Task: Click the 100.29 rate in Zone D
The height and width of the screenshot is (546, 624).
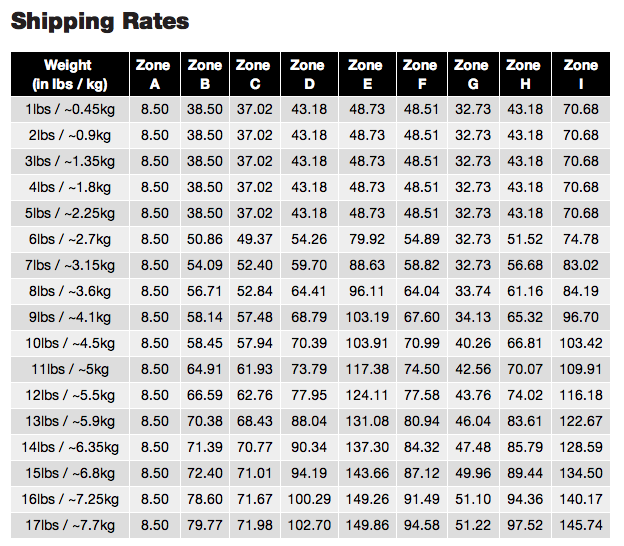Action: point(307,499)
